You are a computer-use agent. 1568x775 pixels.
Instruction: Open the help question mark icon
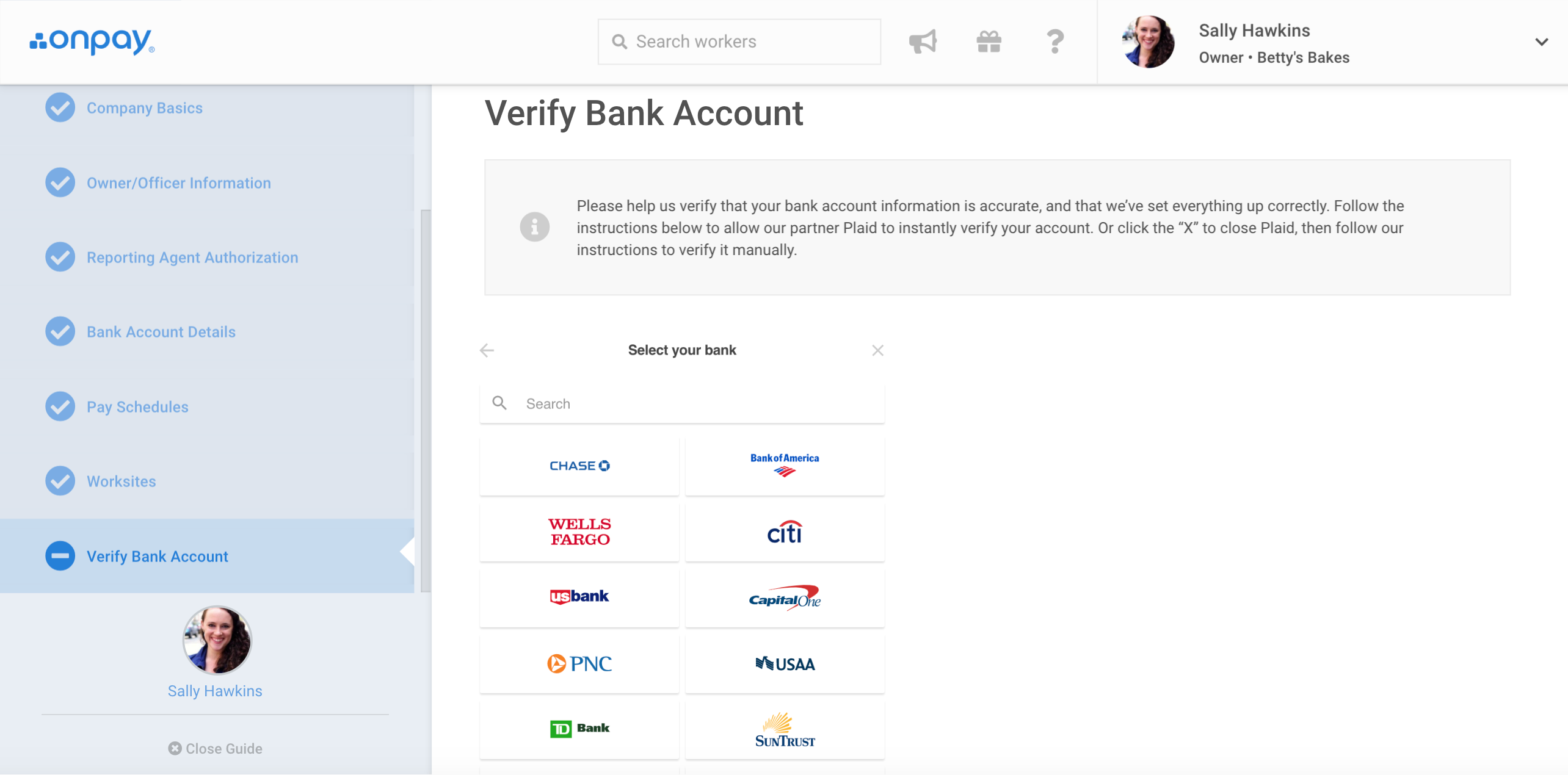coord(1054,41)
